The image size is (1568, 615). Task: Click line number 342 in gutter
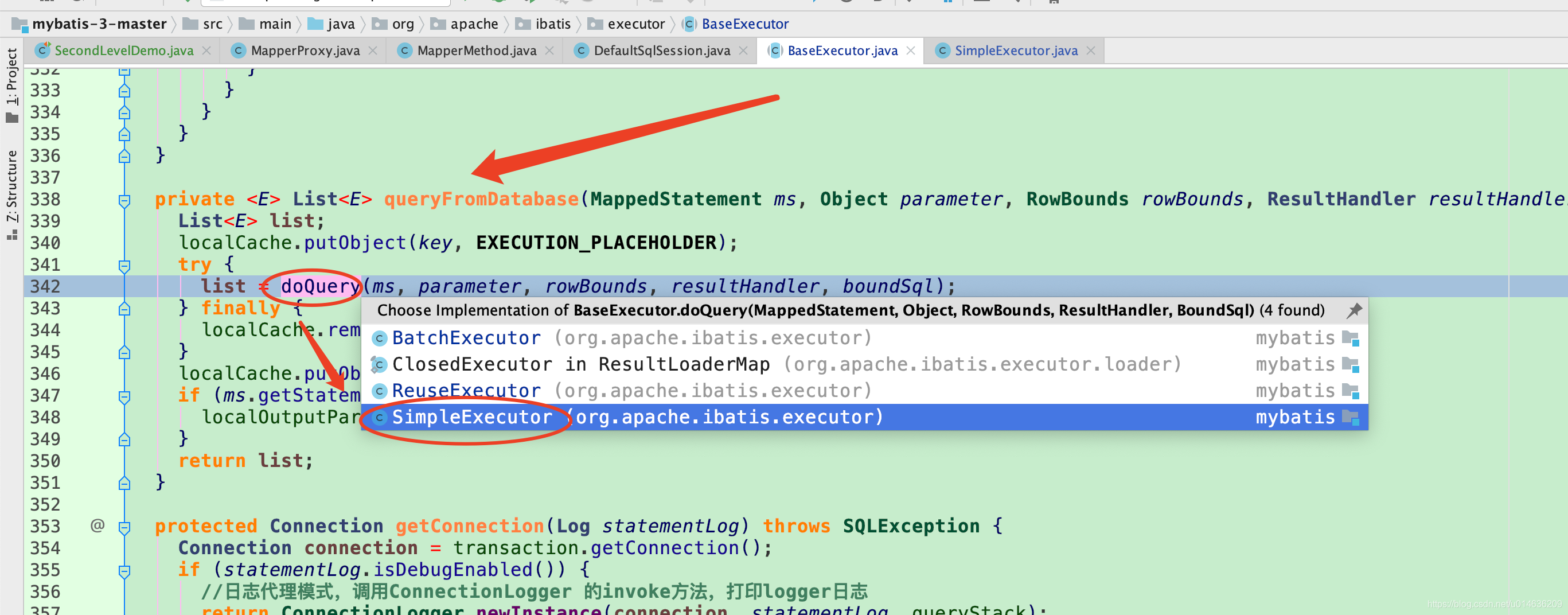pos(46,286)
